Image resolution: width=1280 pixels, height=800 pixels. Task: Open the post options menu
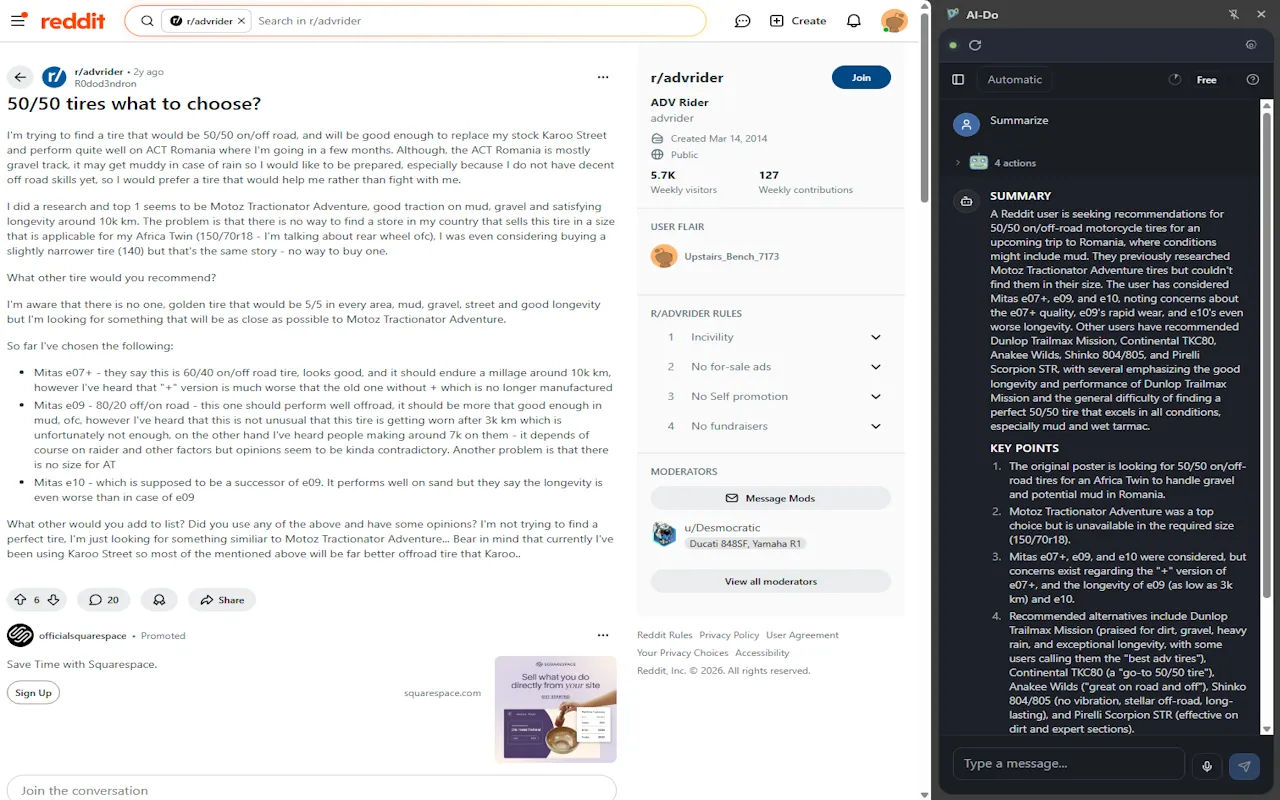point(603,76)
